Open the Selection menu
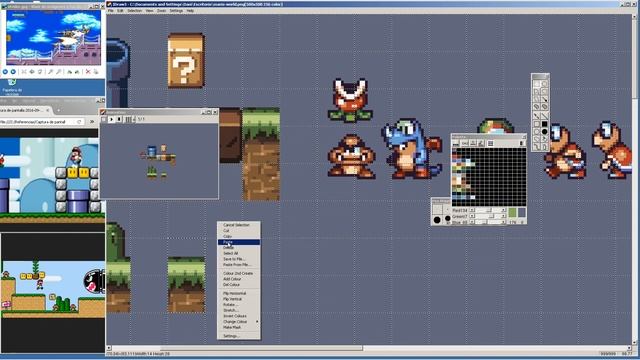This screenshot has width=640, height=360. (134, 11)
